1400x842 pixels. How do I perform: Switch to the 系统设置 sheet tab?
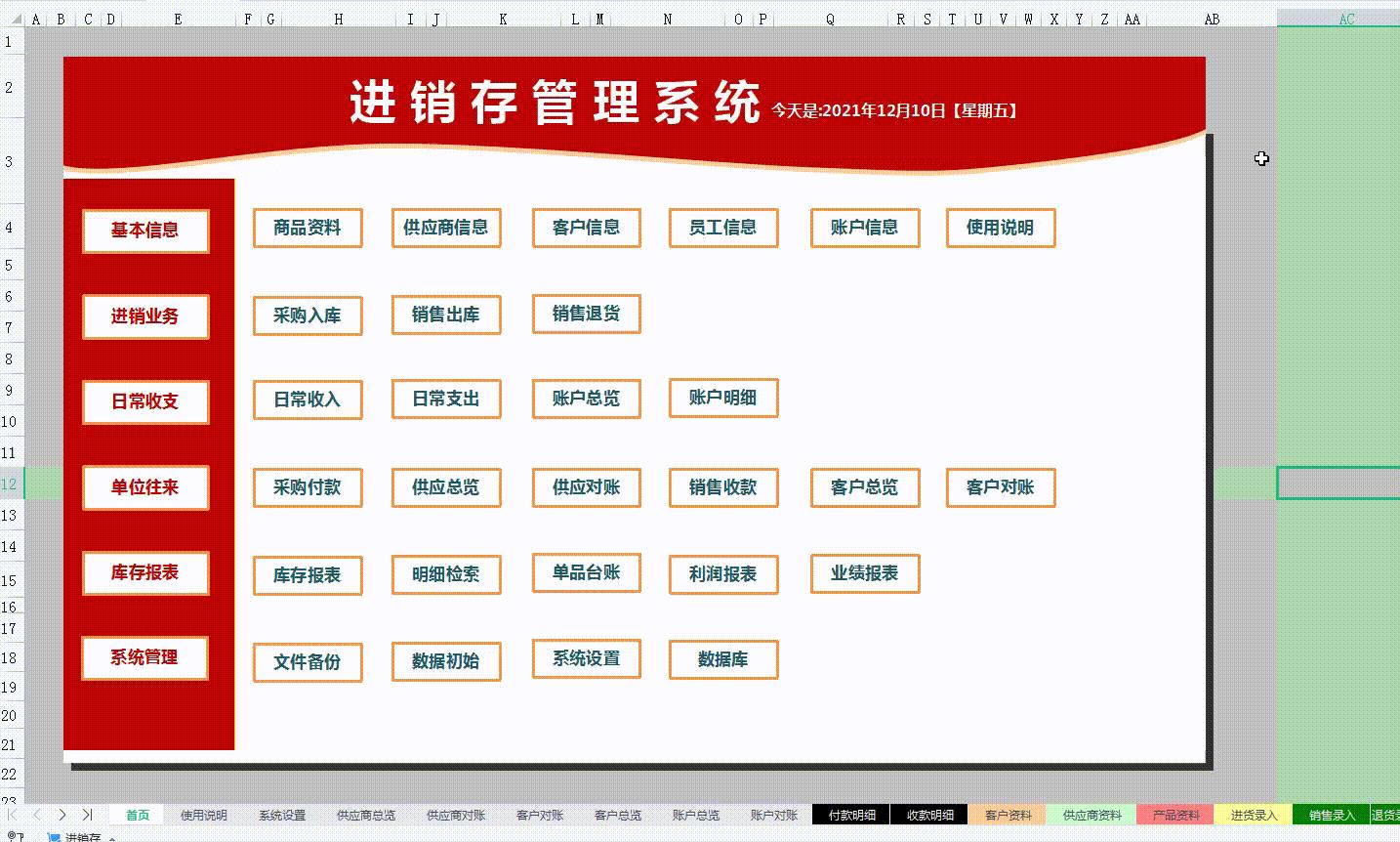pos(282,815)
